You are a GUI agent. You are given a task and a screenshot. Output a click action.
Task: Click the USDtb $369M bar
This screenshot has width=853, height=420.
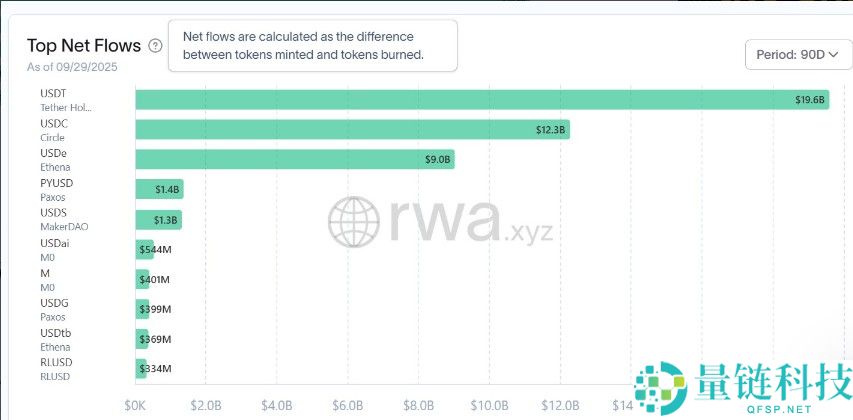click(141, 339)
